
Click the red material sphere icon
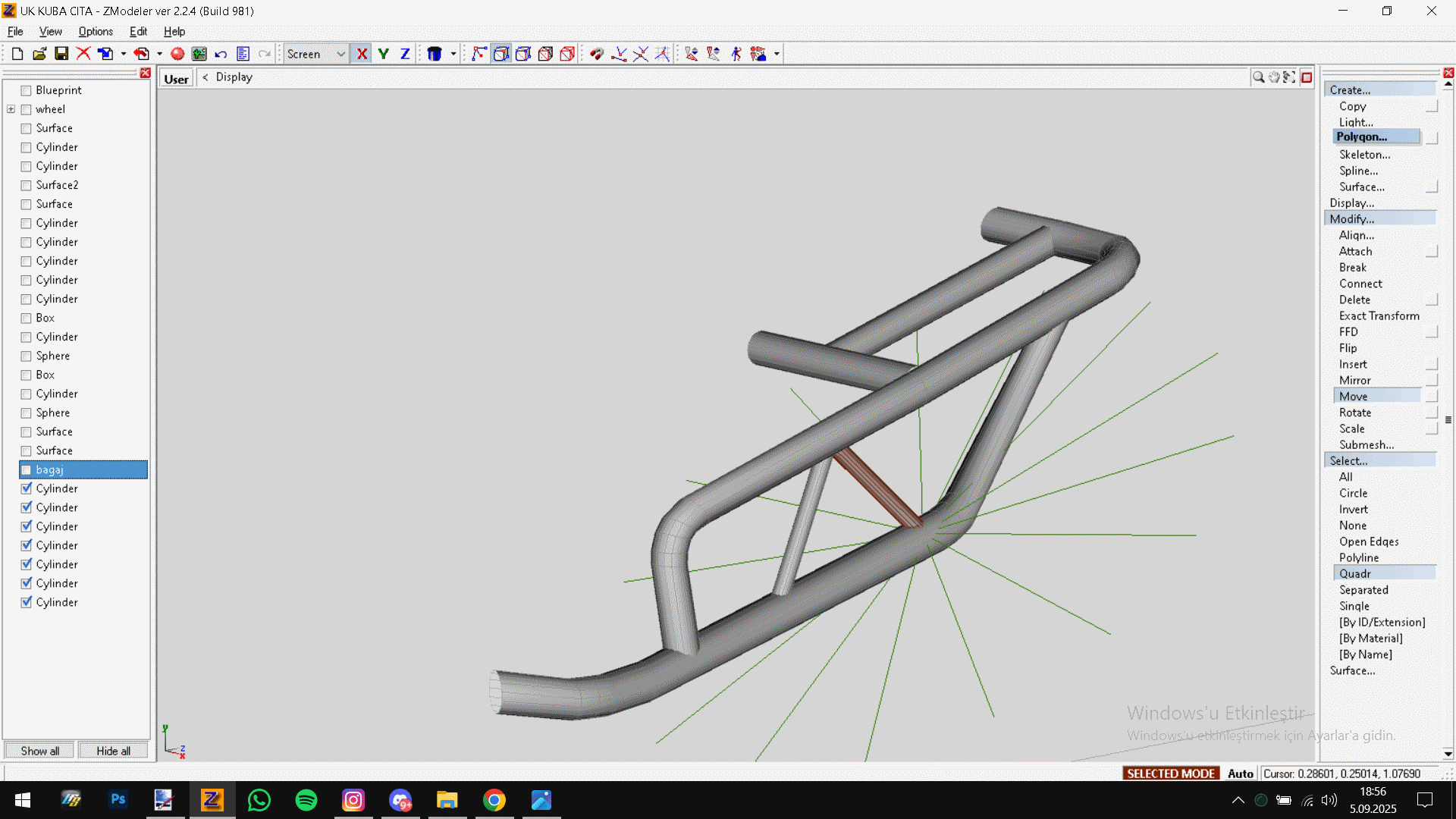[x=177, y=54]
